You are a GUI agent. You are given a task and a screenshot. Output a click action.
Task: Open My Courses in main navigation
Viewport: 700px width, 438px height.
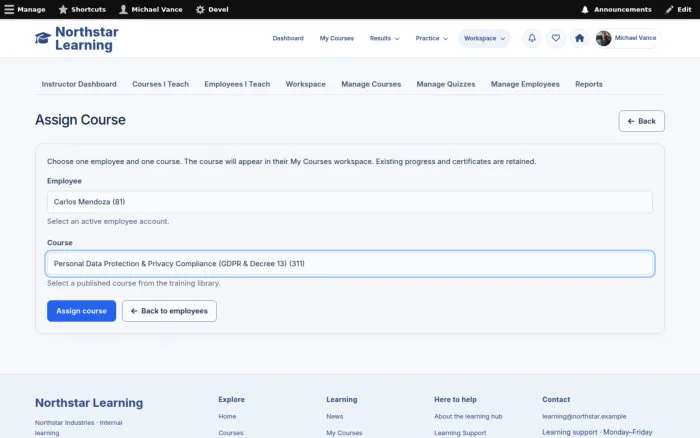(x=337, y=38)
